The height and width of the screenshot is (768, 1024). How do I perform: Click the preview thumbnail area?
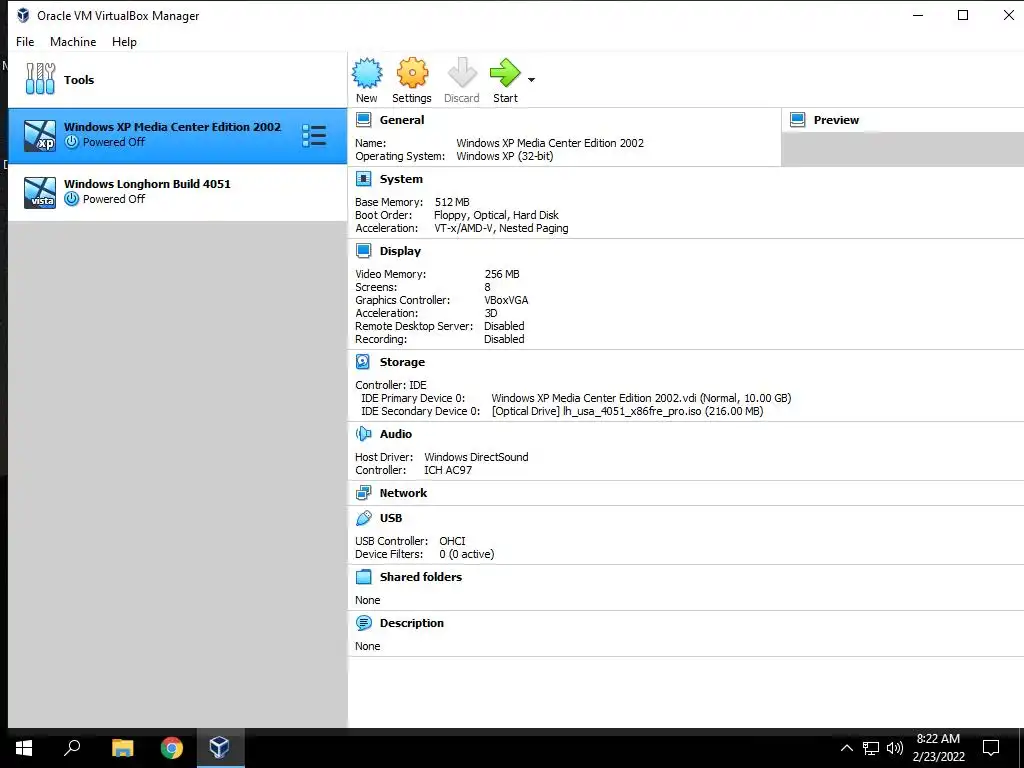(x=903, y=149)
